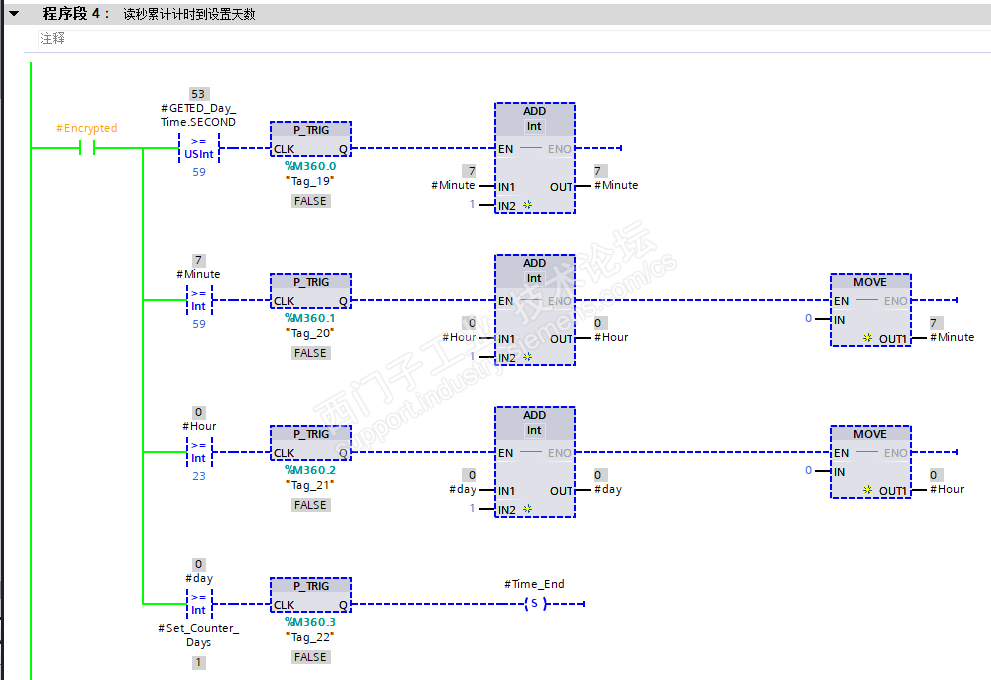This screenshot has width=991, height=680.
Task: Select the >= Int contact comparing #Minute to 59
Action: coord(198,302)
